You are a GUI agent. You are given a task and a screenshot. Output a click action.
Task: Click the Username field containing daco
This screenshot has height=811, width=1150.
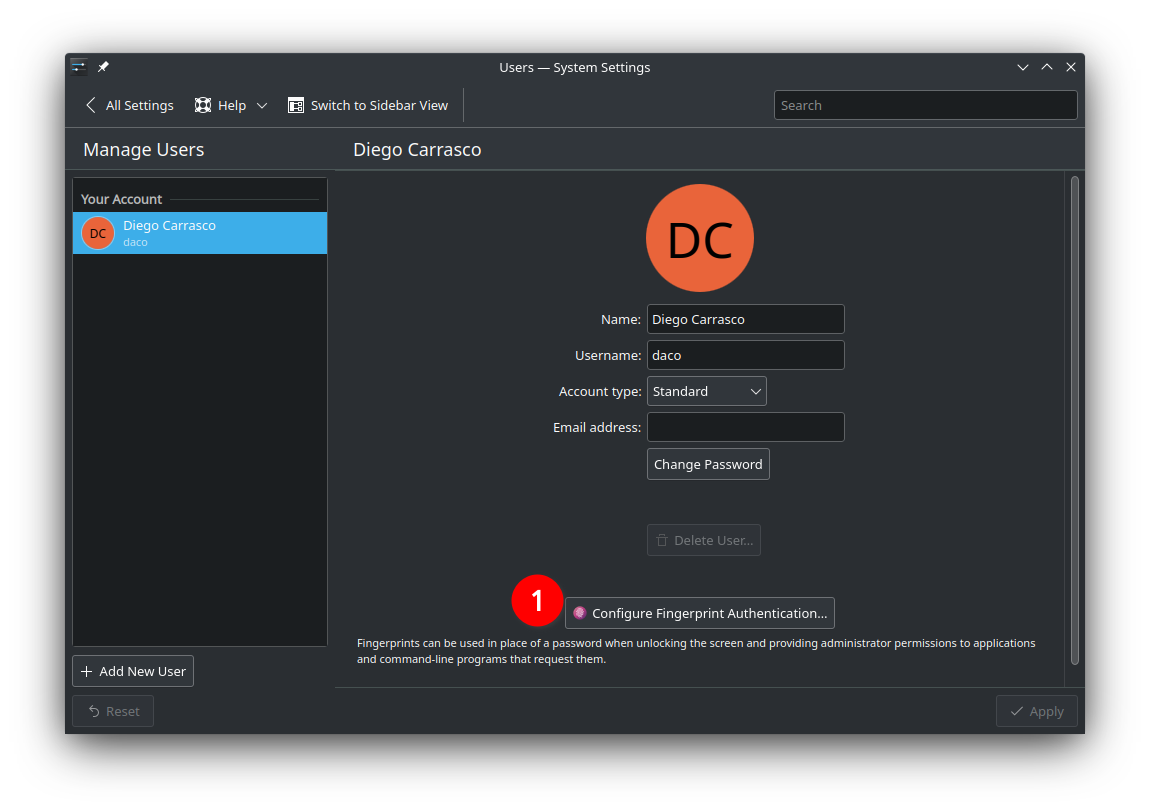(x=745, y=355)
